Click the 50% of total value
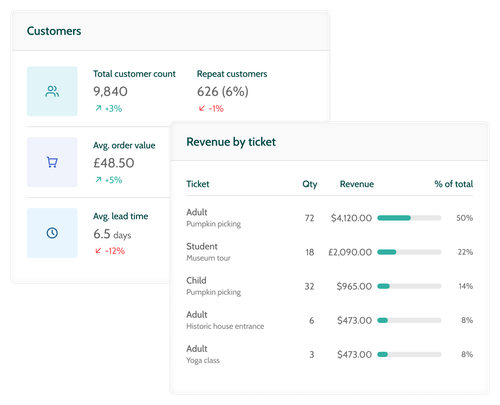 [x=465, y=218]
